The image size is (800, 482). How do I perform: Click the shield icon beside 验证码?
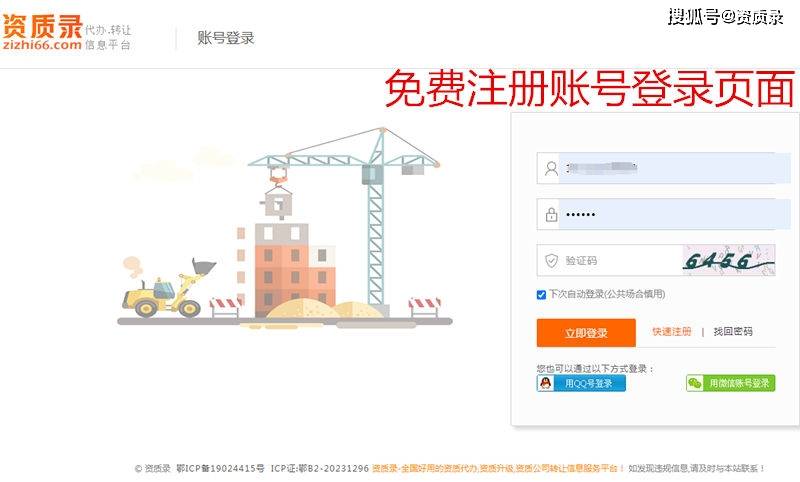point(551,261)
